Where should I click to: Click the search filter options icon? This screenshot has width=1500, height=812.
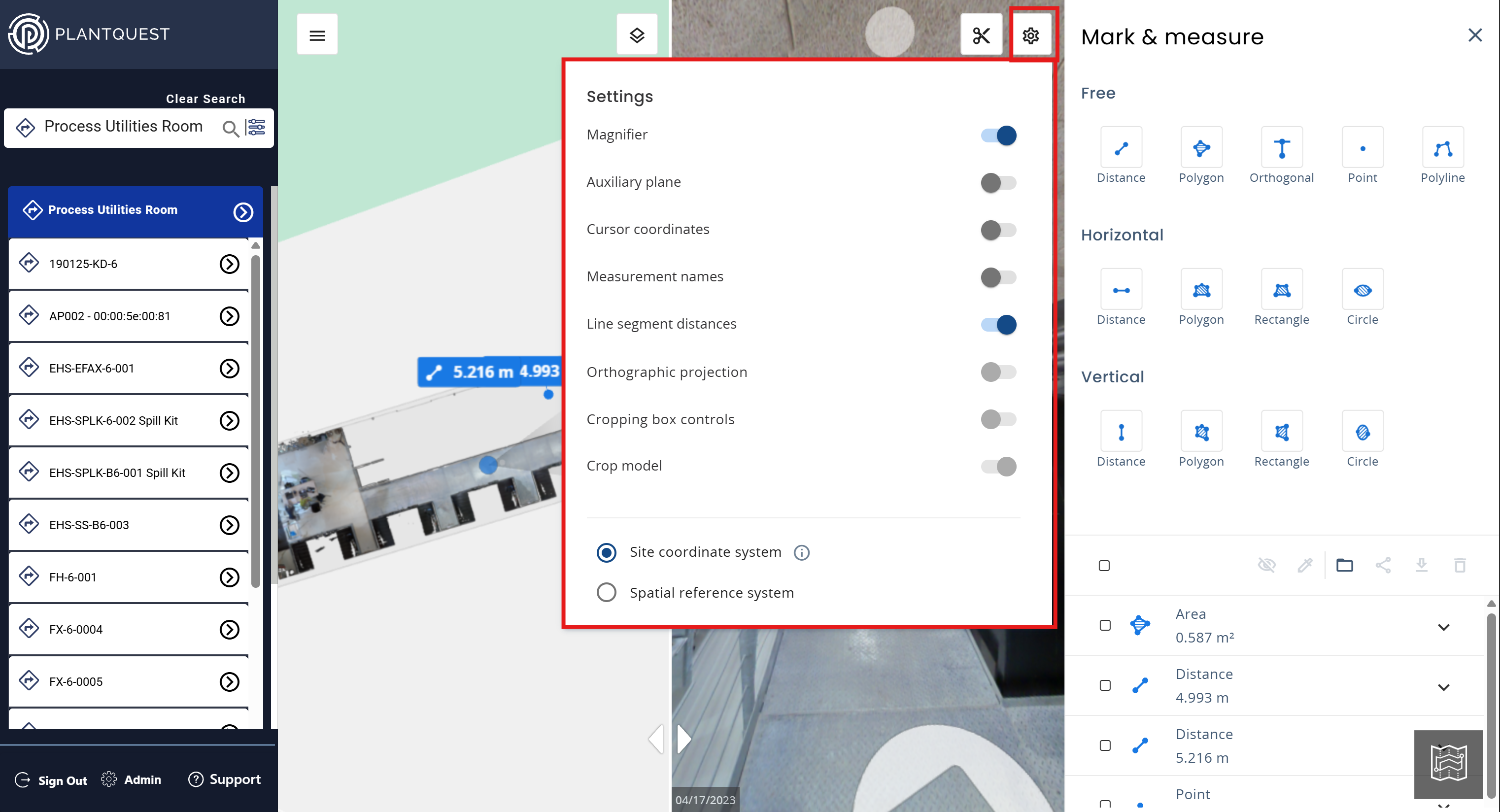pos(256,127)
